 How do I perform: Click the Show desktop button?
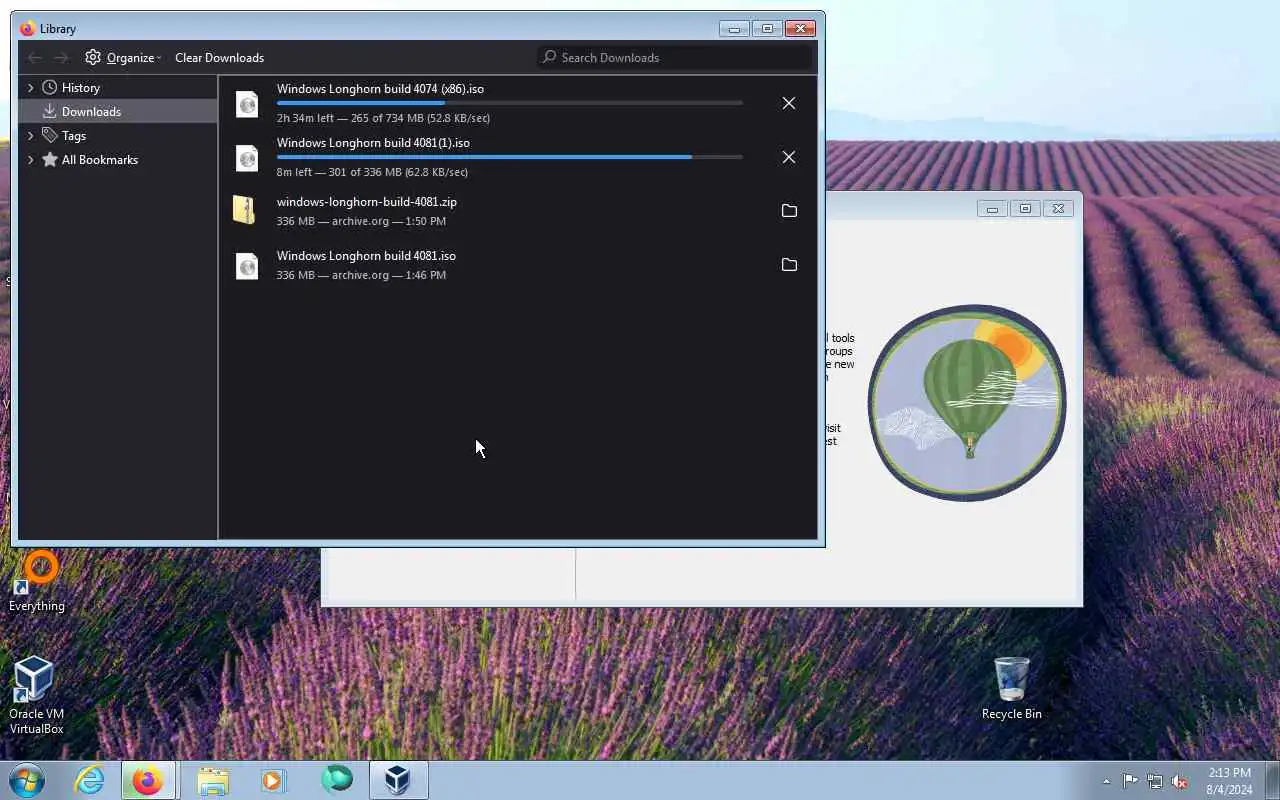1273,781
